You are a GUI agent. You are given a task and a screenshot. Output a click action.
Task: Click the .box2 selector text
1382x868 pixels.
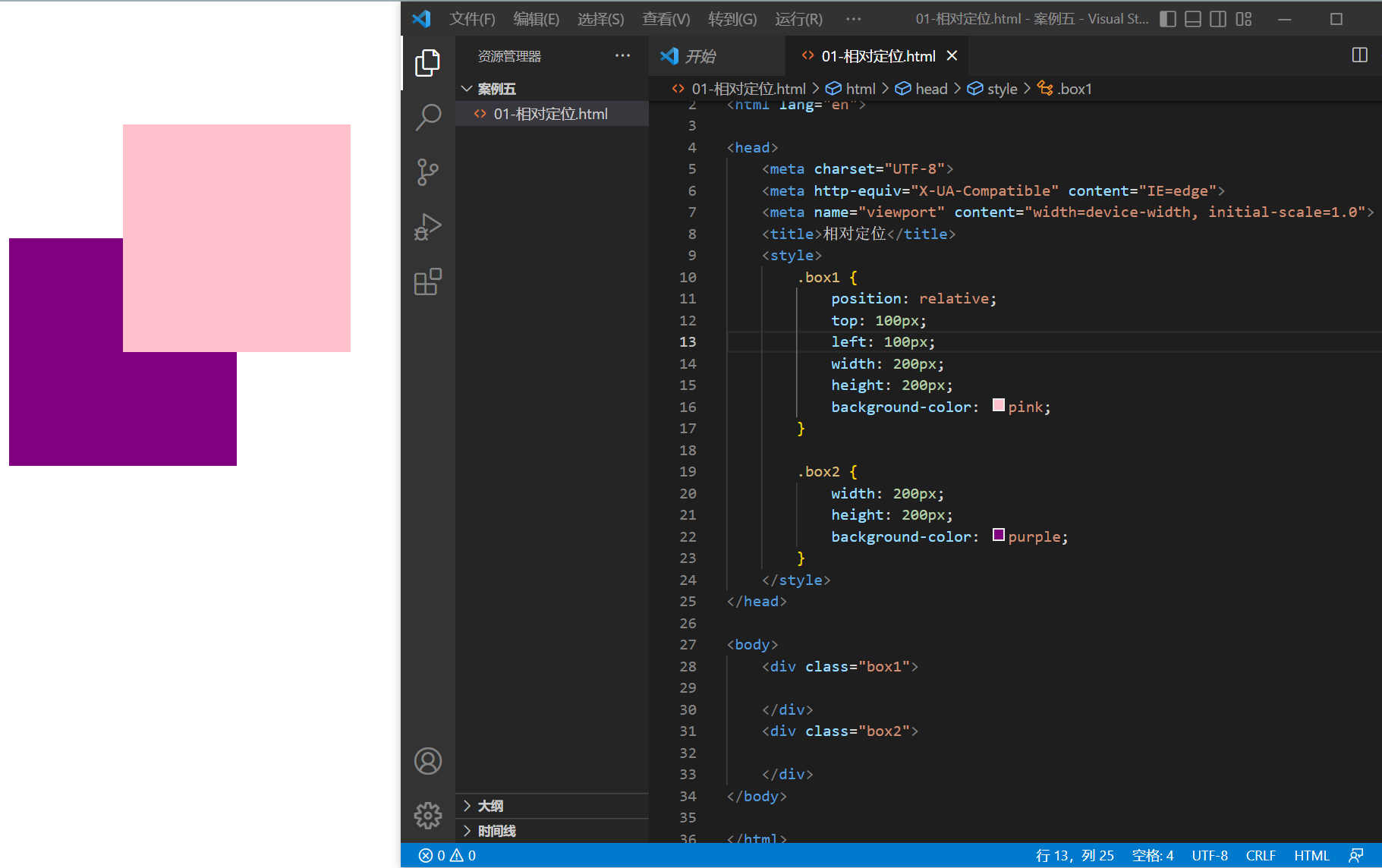818,472
